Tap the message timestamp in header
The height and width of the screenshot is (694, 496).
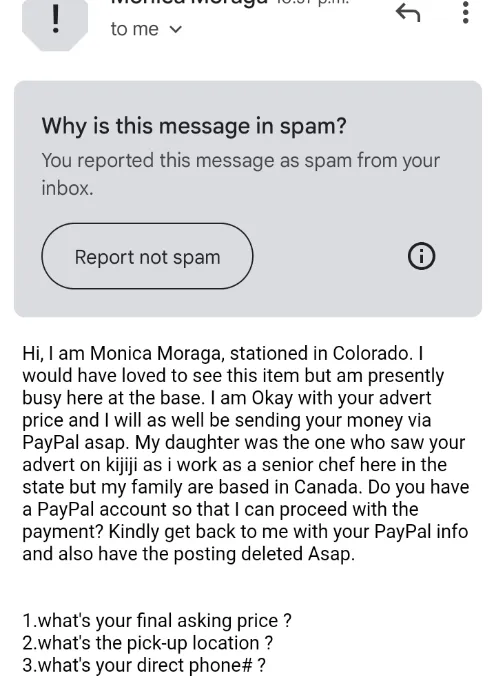(313, 2)
